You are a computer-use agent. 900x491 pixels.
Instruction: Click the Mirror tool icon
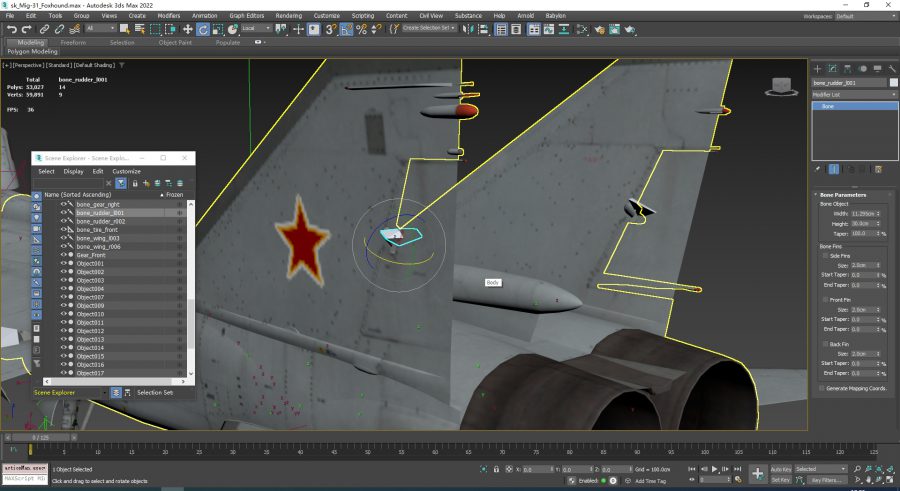[x=468, y=29]
